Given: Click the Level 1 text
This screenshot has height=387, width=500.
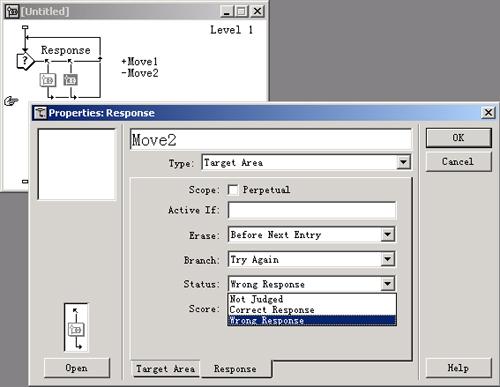Looking at the screenshot, I should (x=231, y=30).
